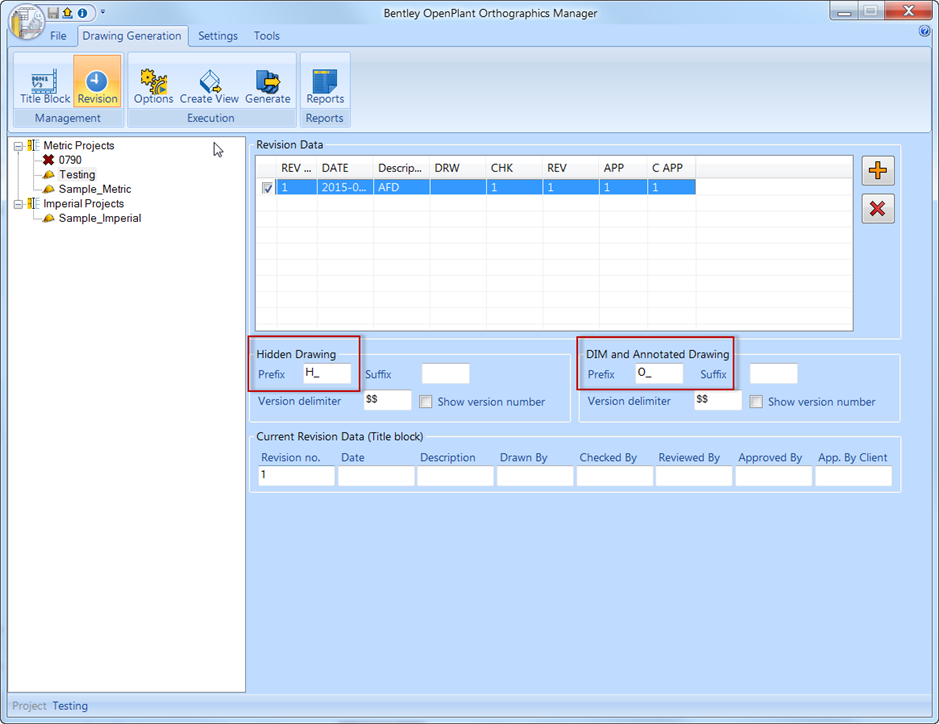The image size is (939, 724).
Task: Click the Checked By input field
Action: [x=614, y=476]
